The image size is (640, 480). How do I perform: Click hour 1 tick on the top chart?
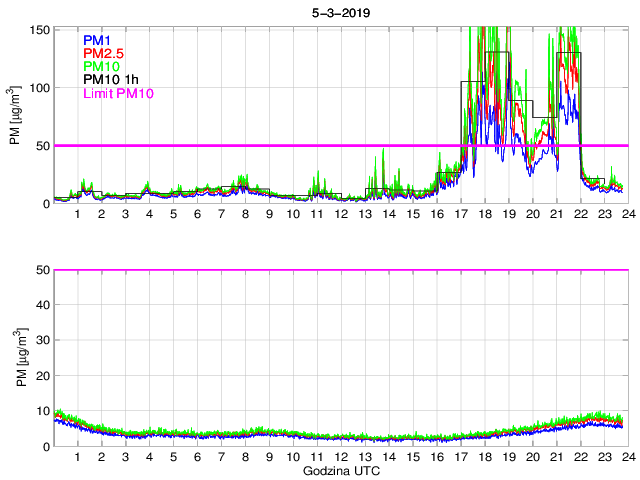coord(77,214)
